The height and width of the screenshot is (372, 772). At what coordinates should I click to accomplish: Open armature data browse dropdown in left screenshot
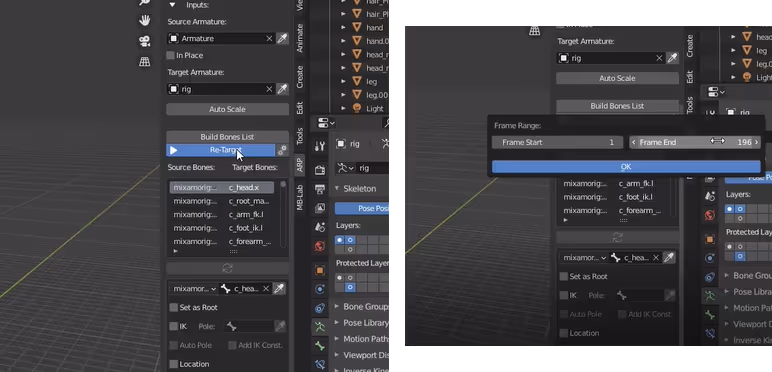[x=346, y=168]
